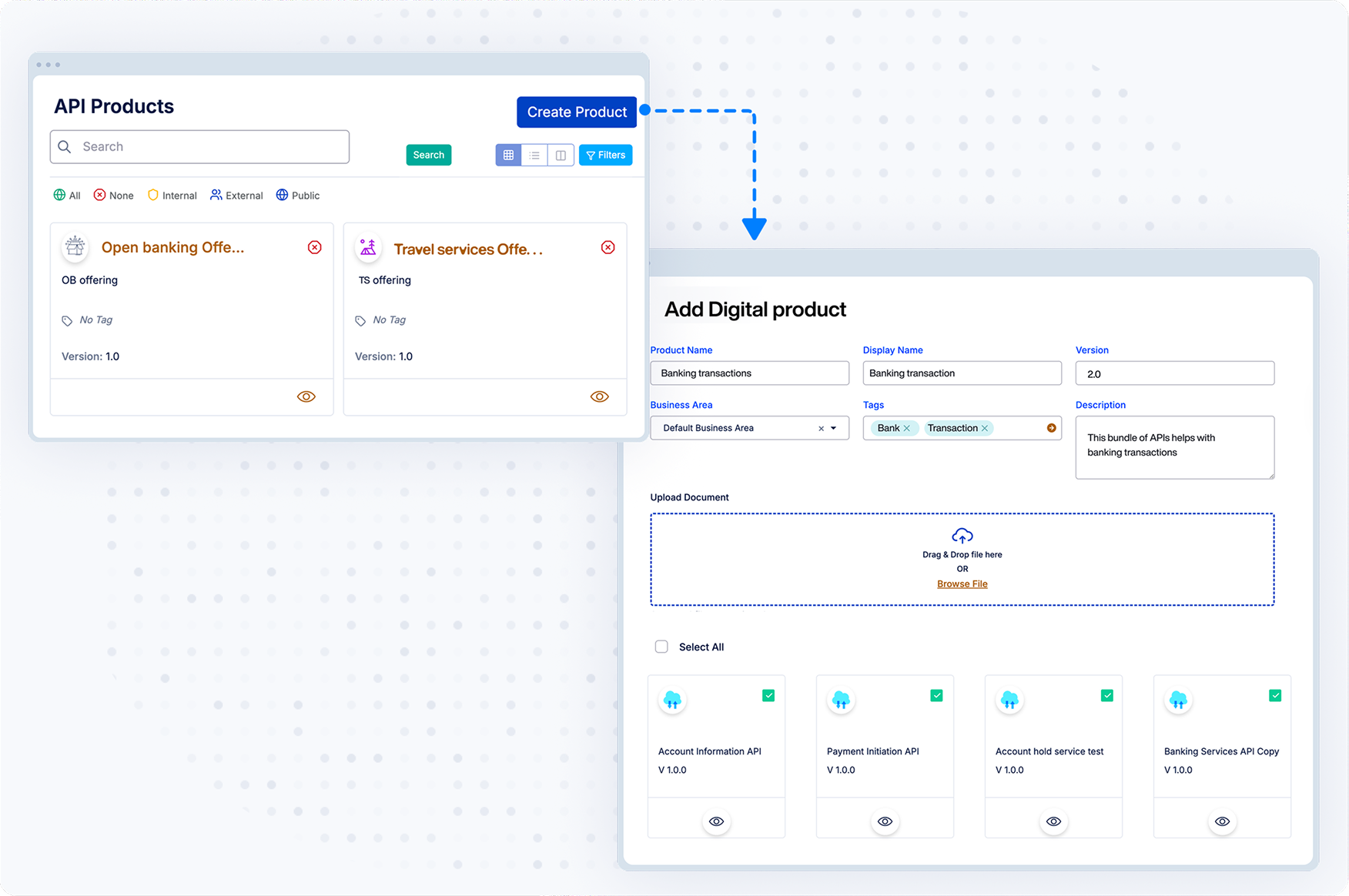The width and height of the screenshot is (1349, 896).
Task: View Travel services Offering via eye icon
Action: (600, 396)
